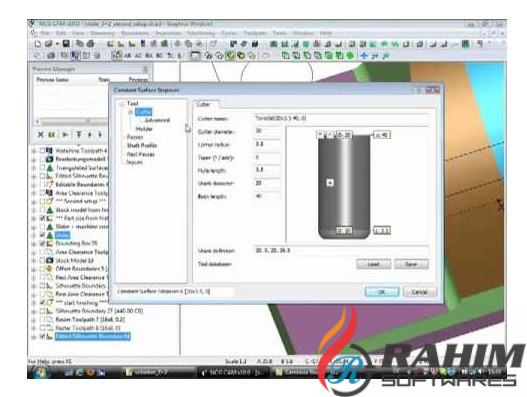Click the Cancel button in the dialog
The image size is (527, 397).
click(x=419, y=292)
